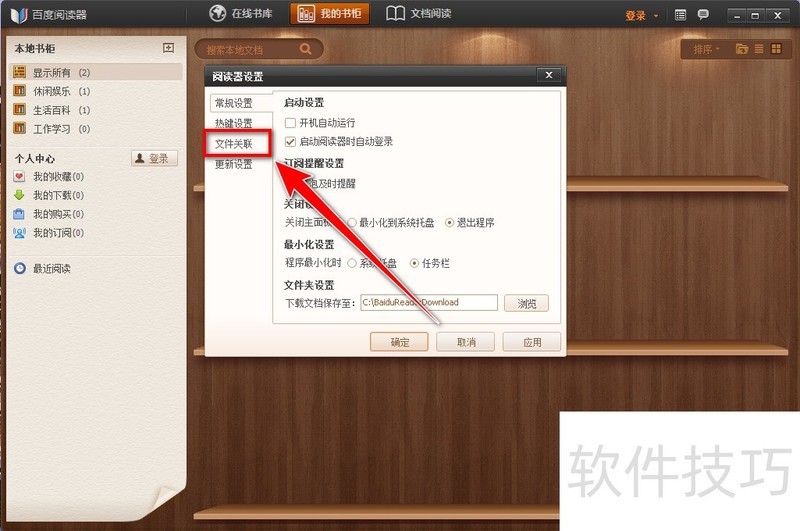Click the subscription icon for 我的订阅

click(x=19, y=233)
